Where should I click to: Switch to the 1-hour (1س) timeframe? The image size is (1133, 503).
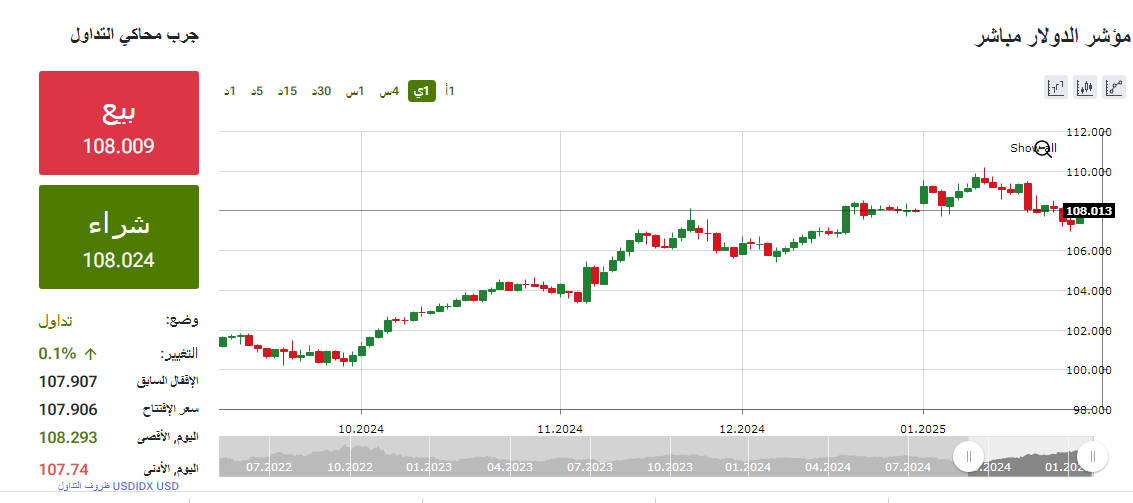(x=355, y=91)
